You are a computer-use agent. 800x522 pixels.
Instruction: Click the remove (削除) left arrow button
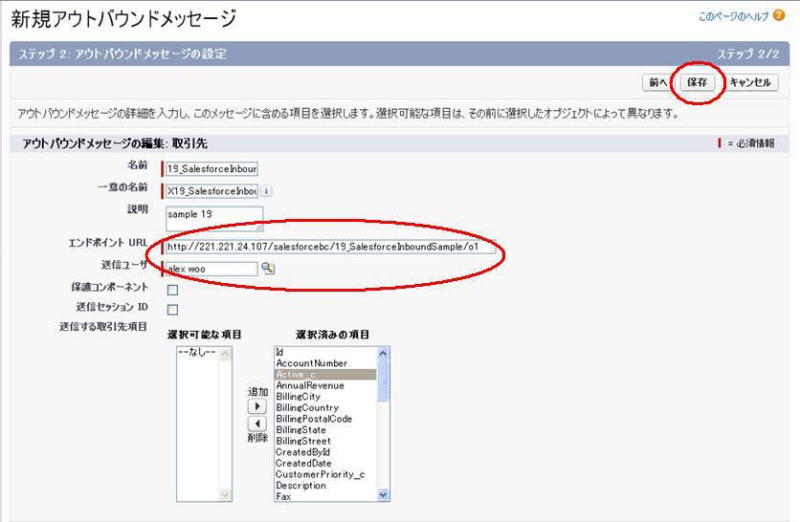tap(255, 424)
